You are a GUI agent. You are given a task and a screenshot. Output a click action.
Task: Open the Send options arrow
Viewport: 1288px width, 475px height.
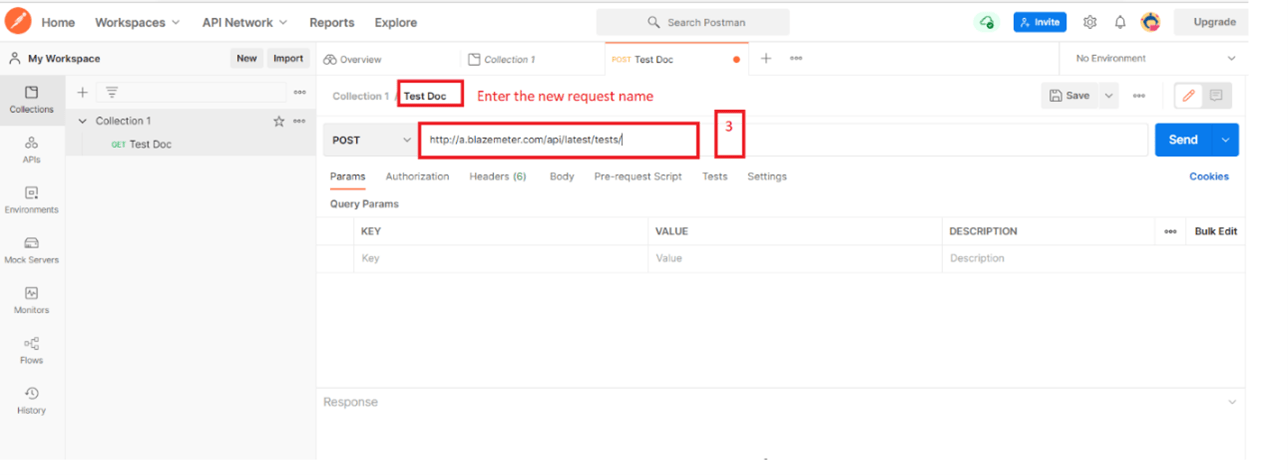tap(1226, 140)
